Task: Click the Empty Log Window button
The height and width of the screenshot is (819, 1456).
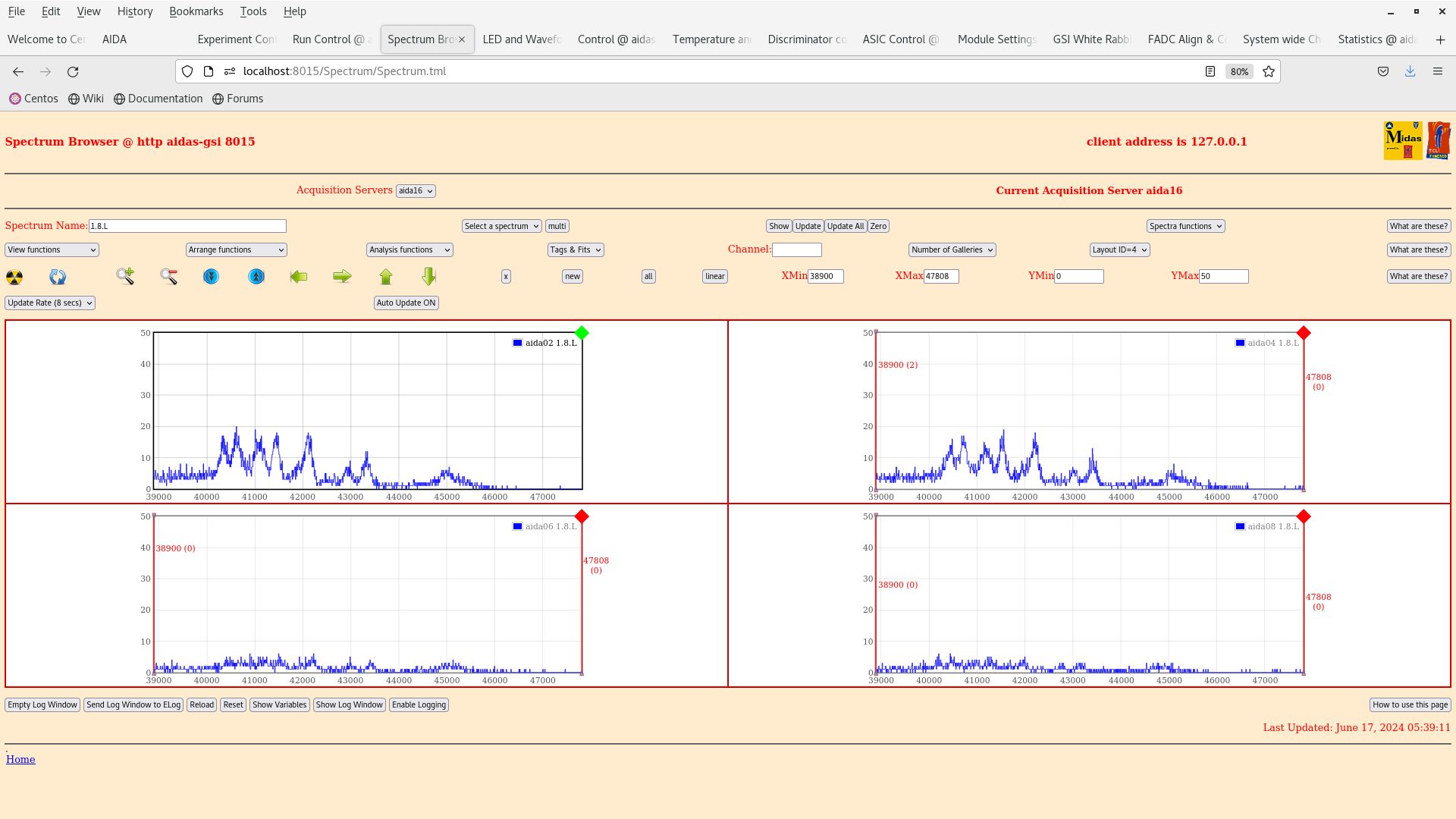Action: 42,705
